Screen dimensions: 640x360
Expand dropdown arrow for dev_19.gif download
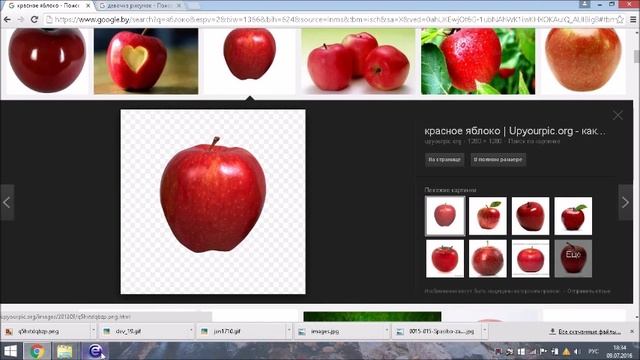[x=191, y=331]
